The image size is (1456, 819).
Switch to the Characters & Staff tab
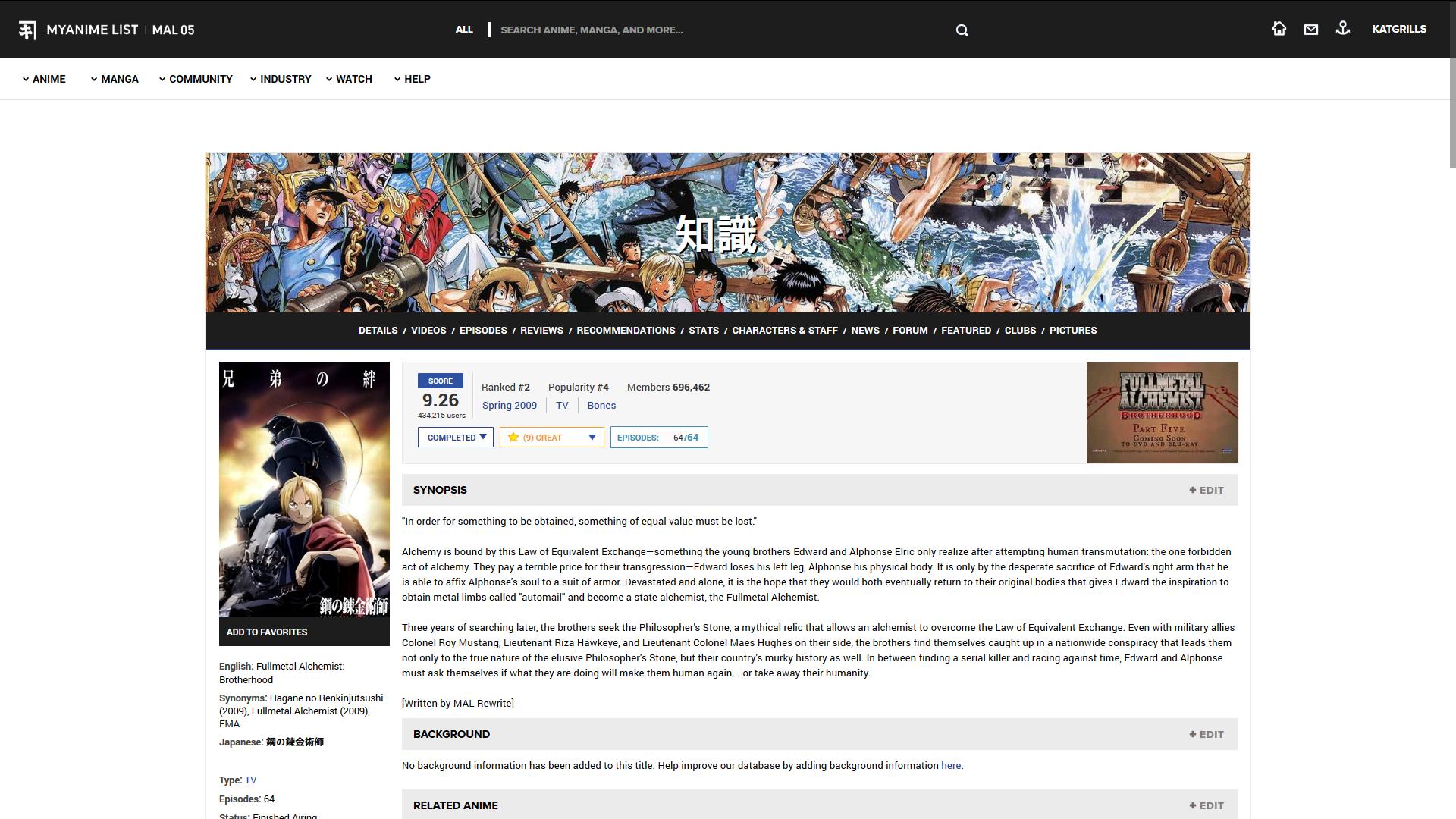pos(784,331)
